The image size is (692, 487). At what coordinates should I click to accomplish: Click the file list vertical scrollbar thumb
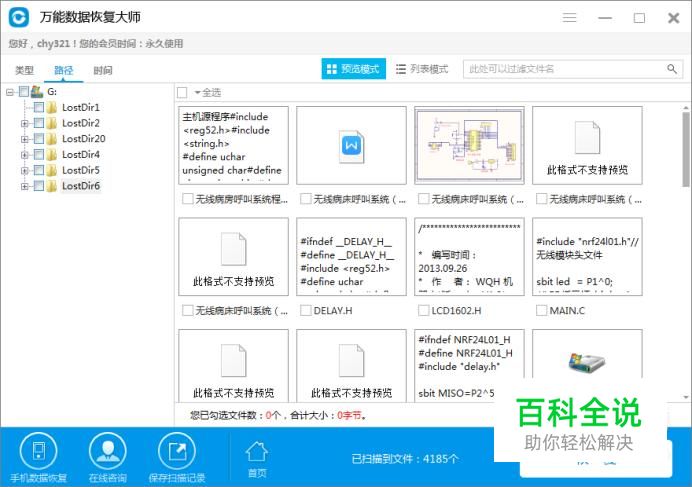pos(686,149)
